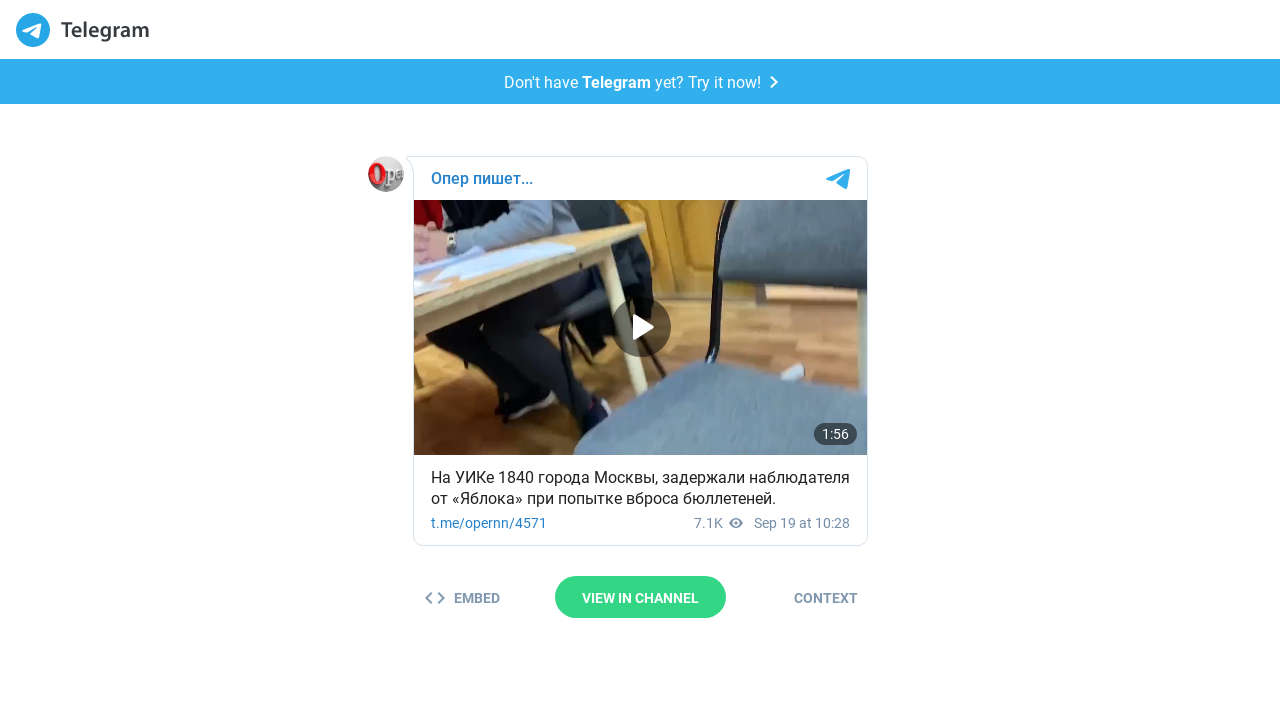Click the word Telegram in the banner
This screenshot has height=720, width=1280.
click(616, 82)
